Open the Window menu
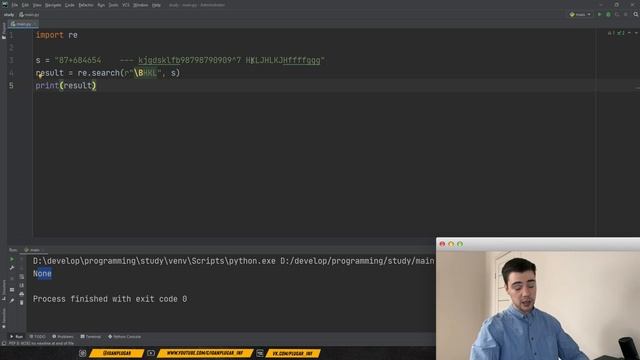 pyautogui.click(x=140, y=5)
